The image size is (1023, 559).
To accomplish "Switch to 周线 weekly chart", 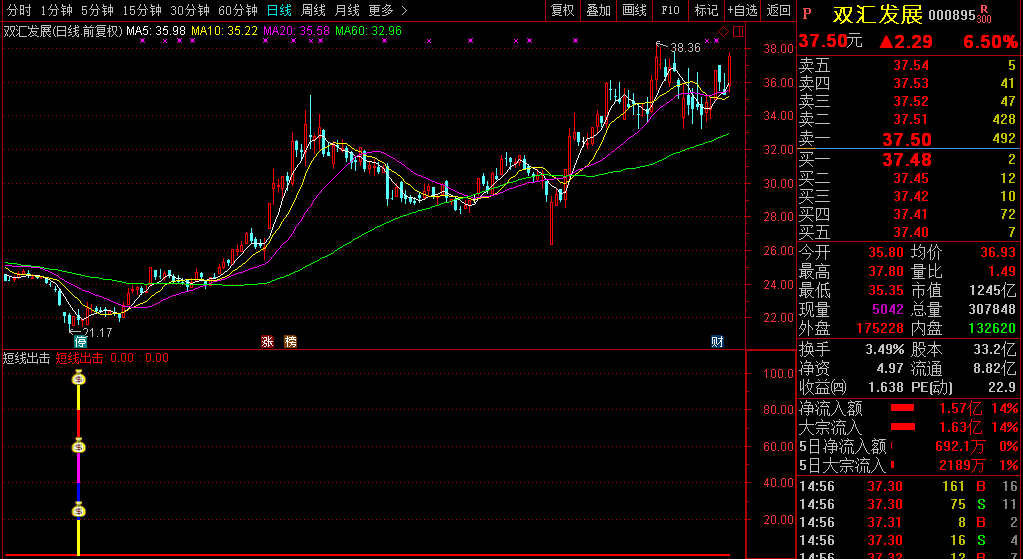I will [x=313, y=10].
